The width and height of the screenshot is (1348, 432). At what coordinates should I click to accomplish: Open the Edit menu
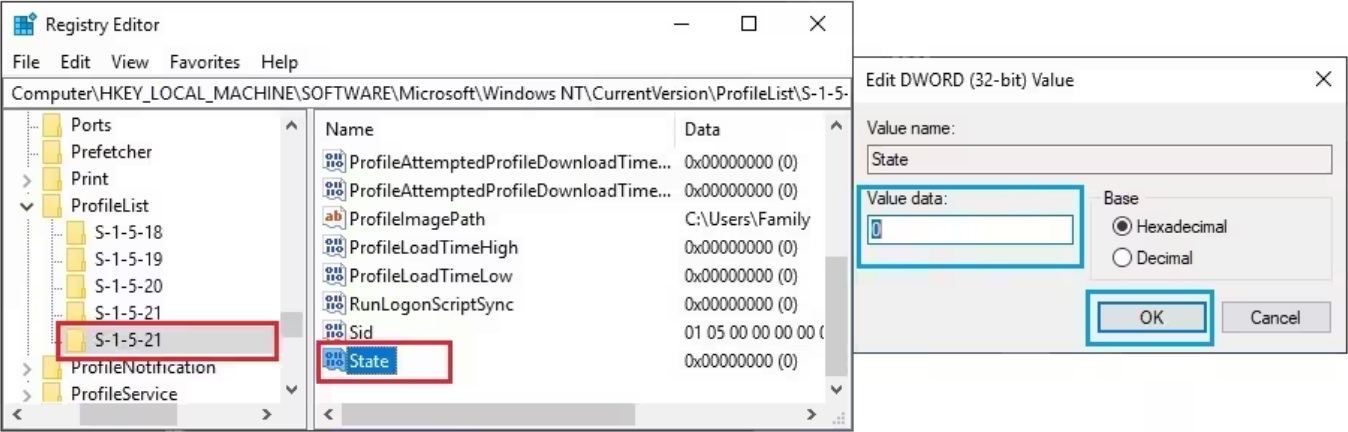tap(75, 62)
